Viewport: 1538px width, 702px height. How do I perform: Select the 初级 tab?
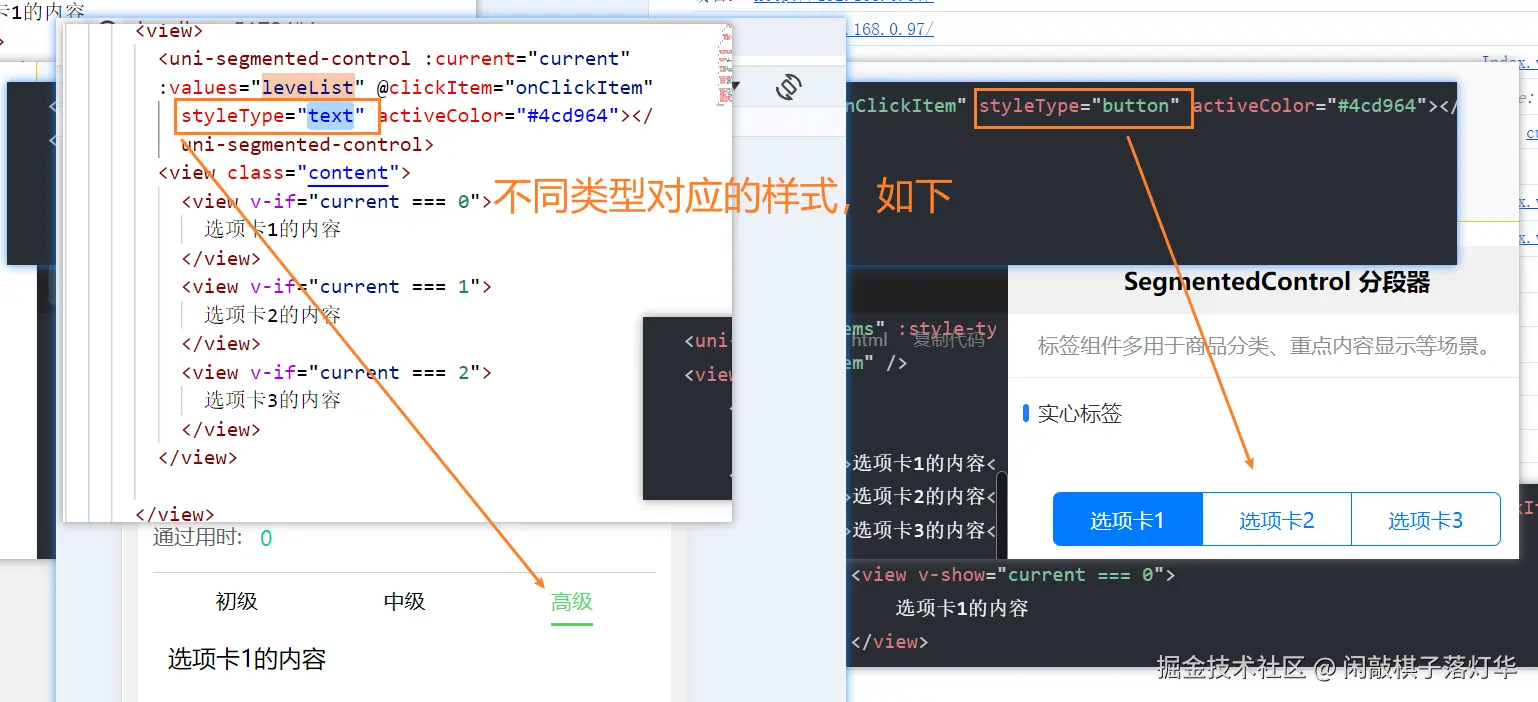click(x=237, y=601)
